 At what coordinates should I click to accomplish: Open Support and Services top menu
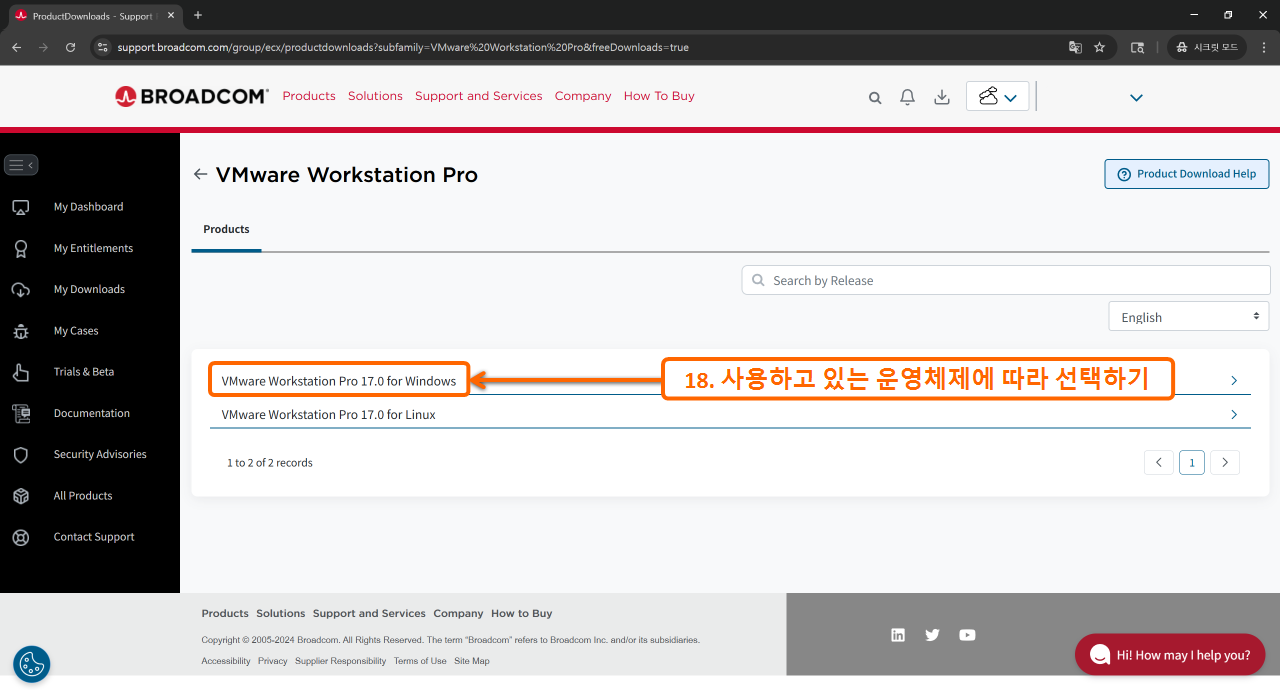[479, 96]
